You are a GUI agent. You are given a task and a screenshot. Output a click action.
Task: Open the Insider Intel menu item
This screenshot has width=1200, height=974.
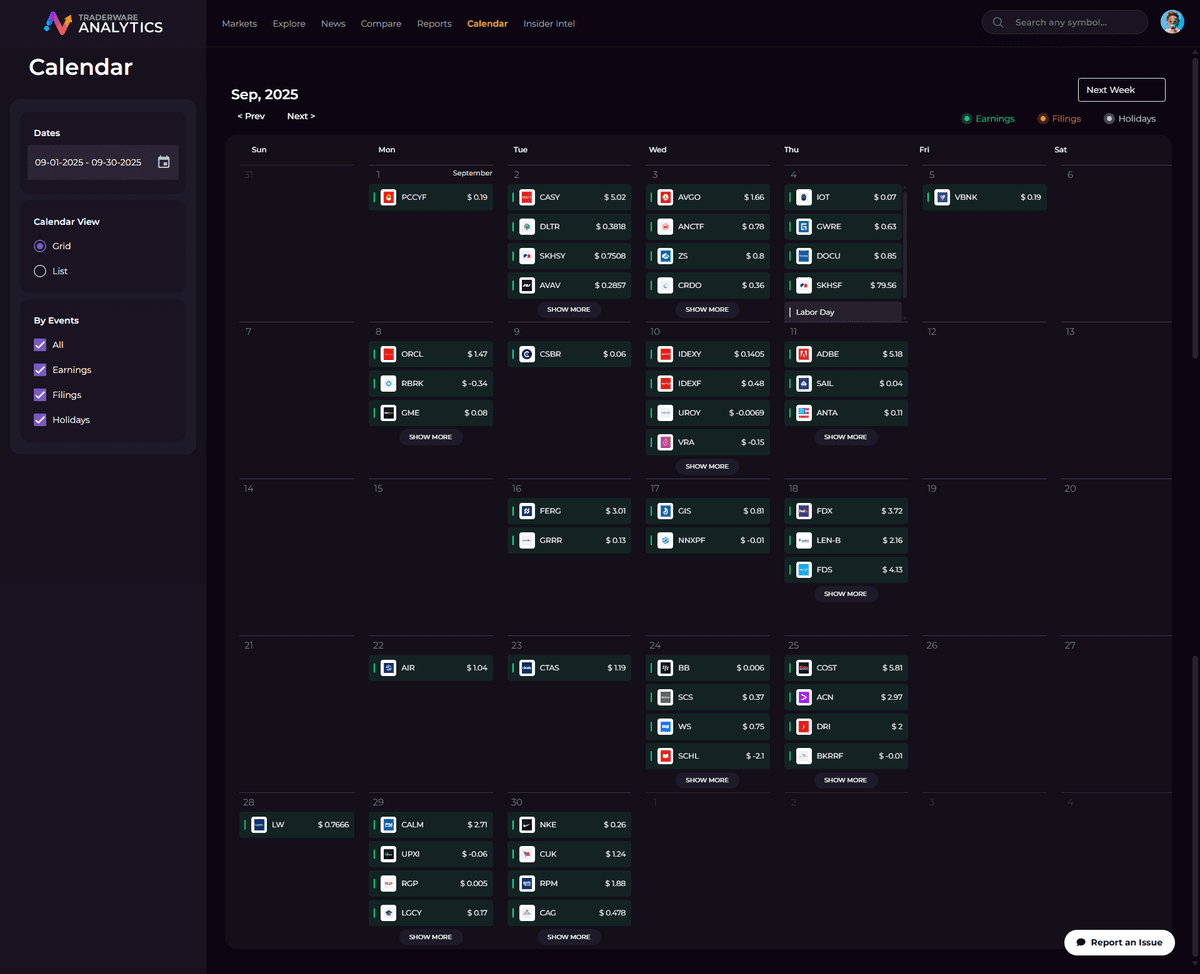point(549,23)
